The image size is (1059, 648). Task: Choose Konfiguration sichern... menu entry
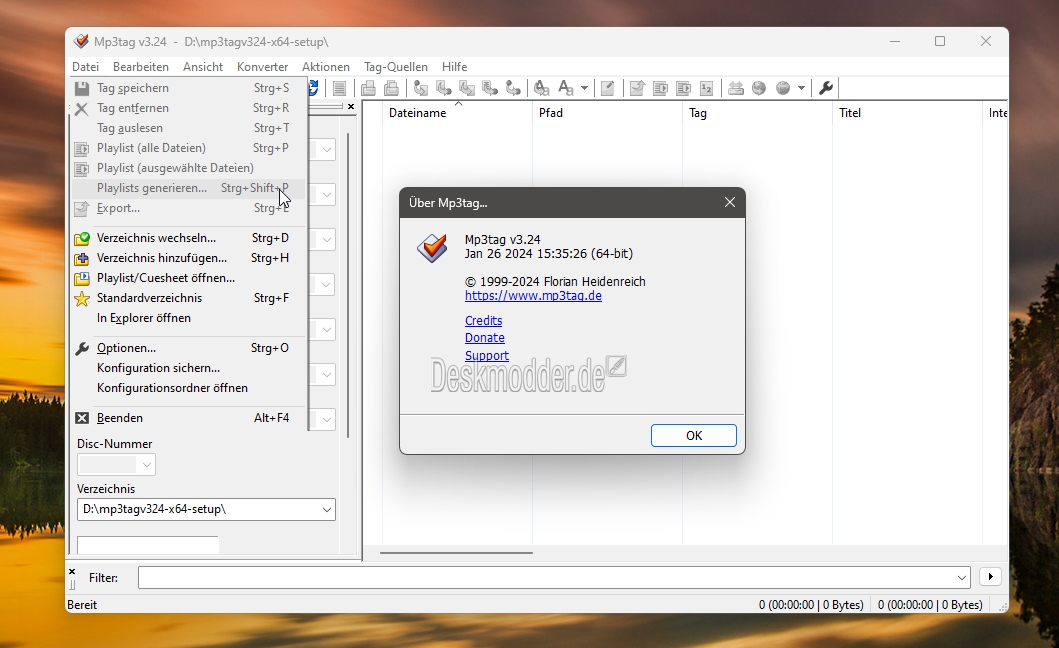(188, 368)
